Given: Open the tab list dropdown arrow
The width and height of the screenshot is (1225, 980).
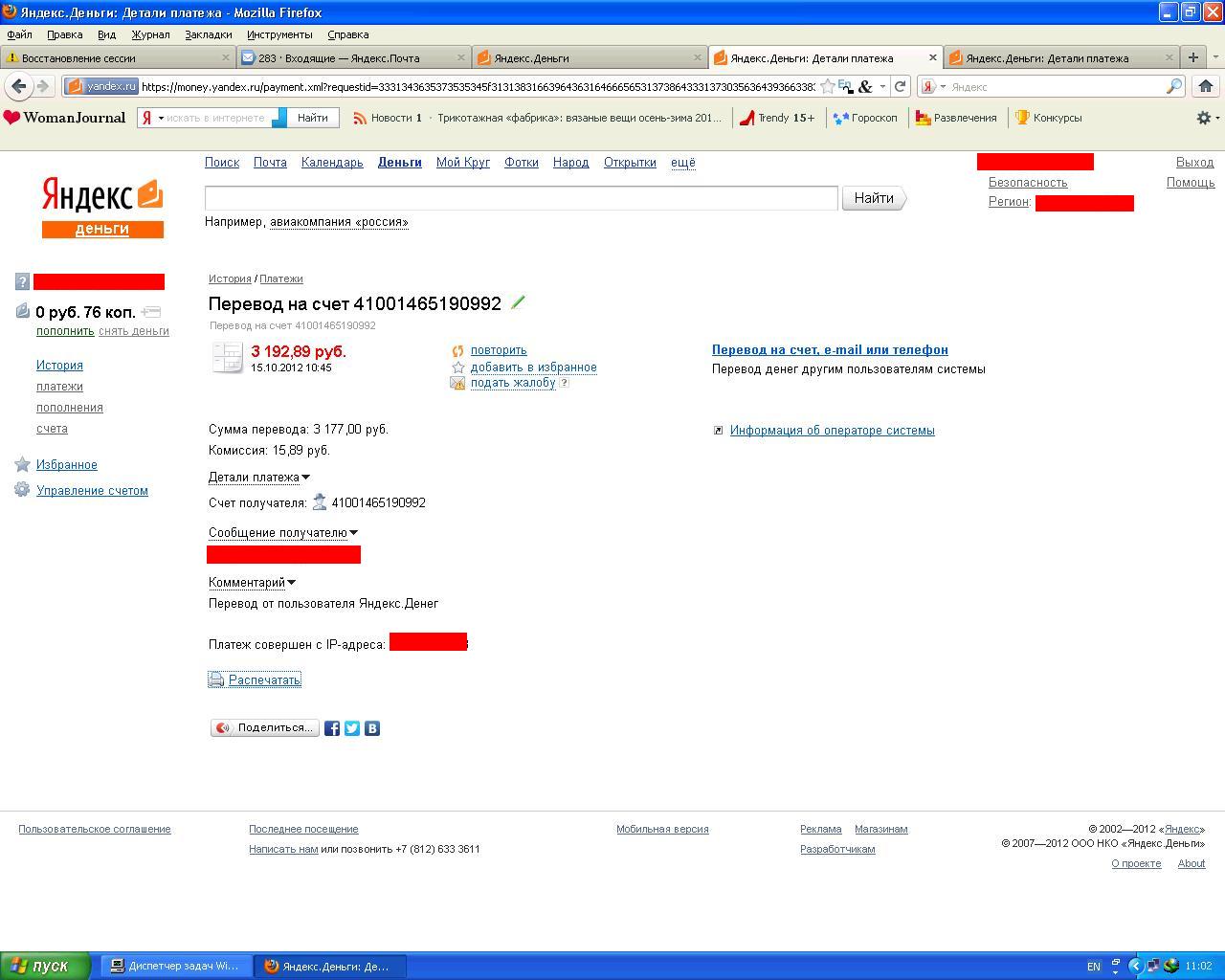Looking at the screenshot, I should tap(1215, 57).
